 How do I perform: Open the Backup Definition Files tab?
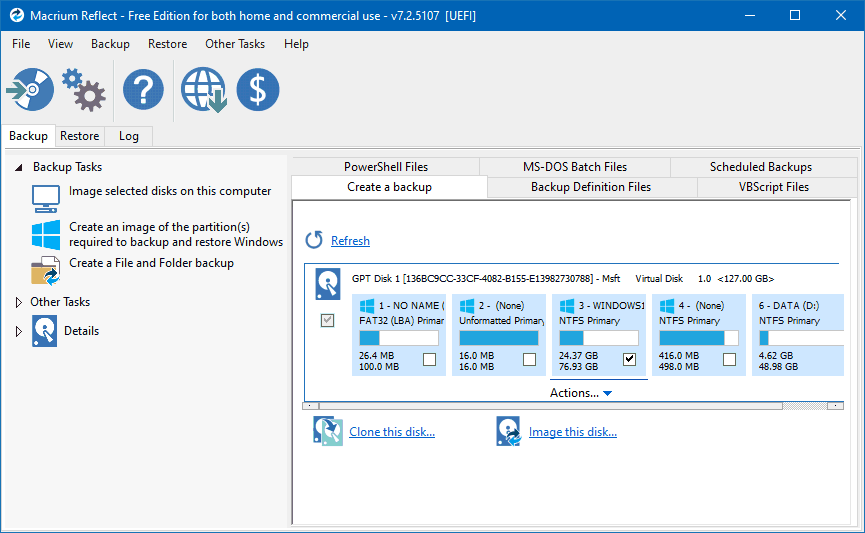591,187
